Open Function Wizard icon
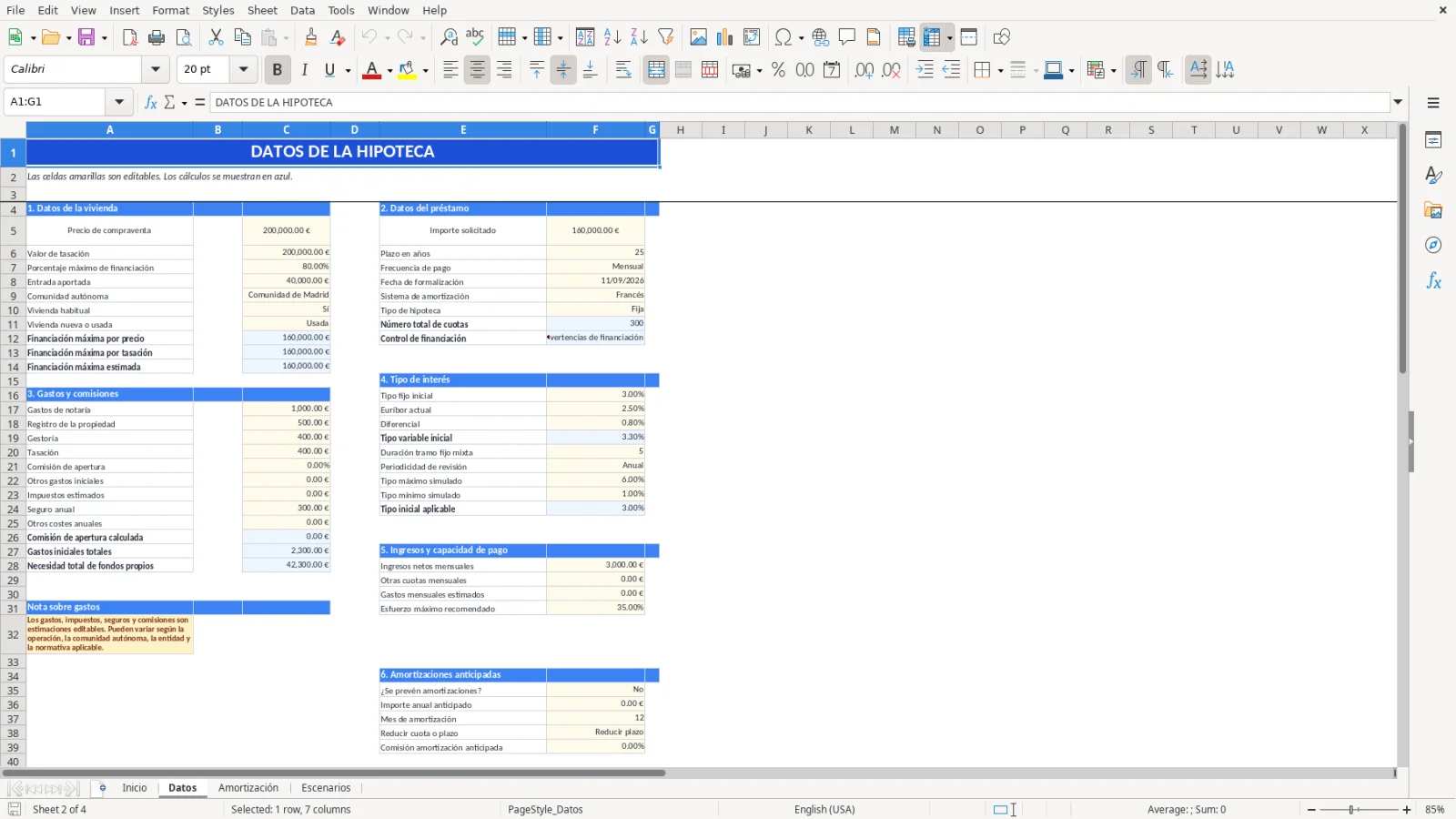 151,102
